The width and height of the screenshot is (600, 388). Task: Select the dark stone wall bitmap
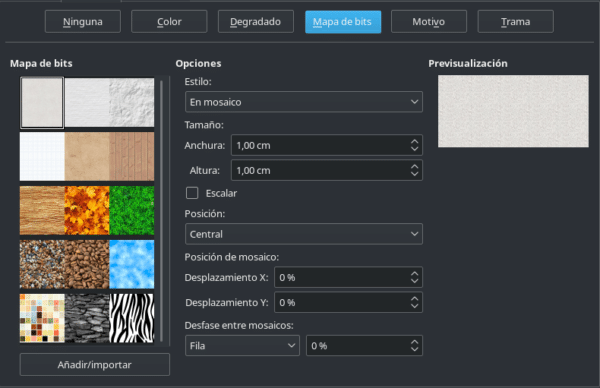pos(87,318)
